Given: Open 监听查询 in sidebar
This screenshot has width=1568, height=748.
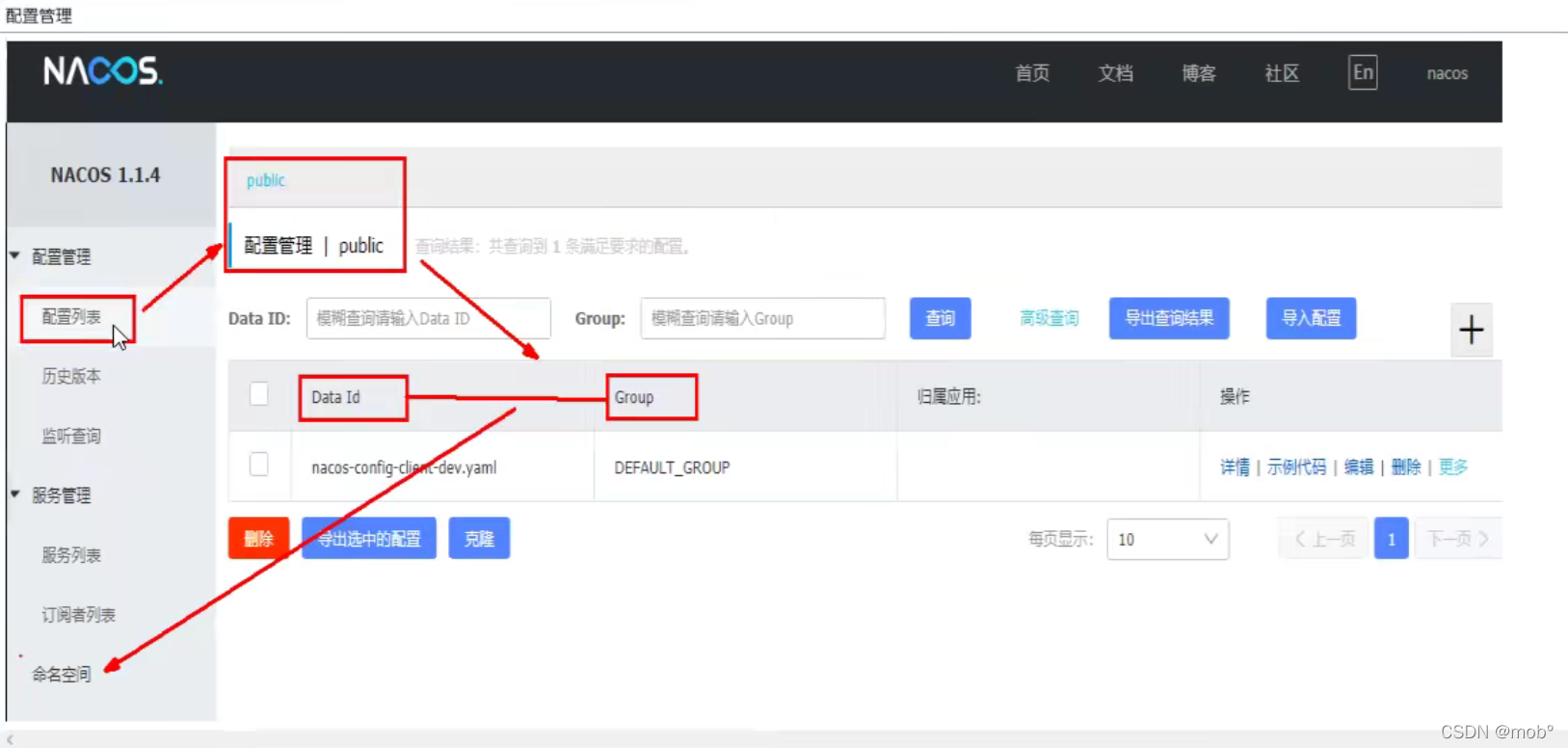Looking at the screenshot, I should pyautogui.click(x=71, y=436).
